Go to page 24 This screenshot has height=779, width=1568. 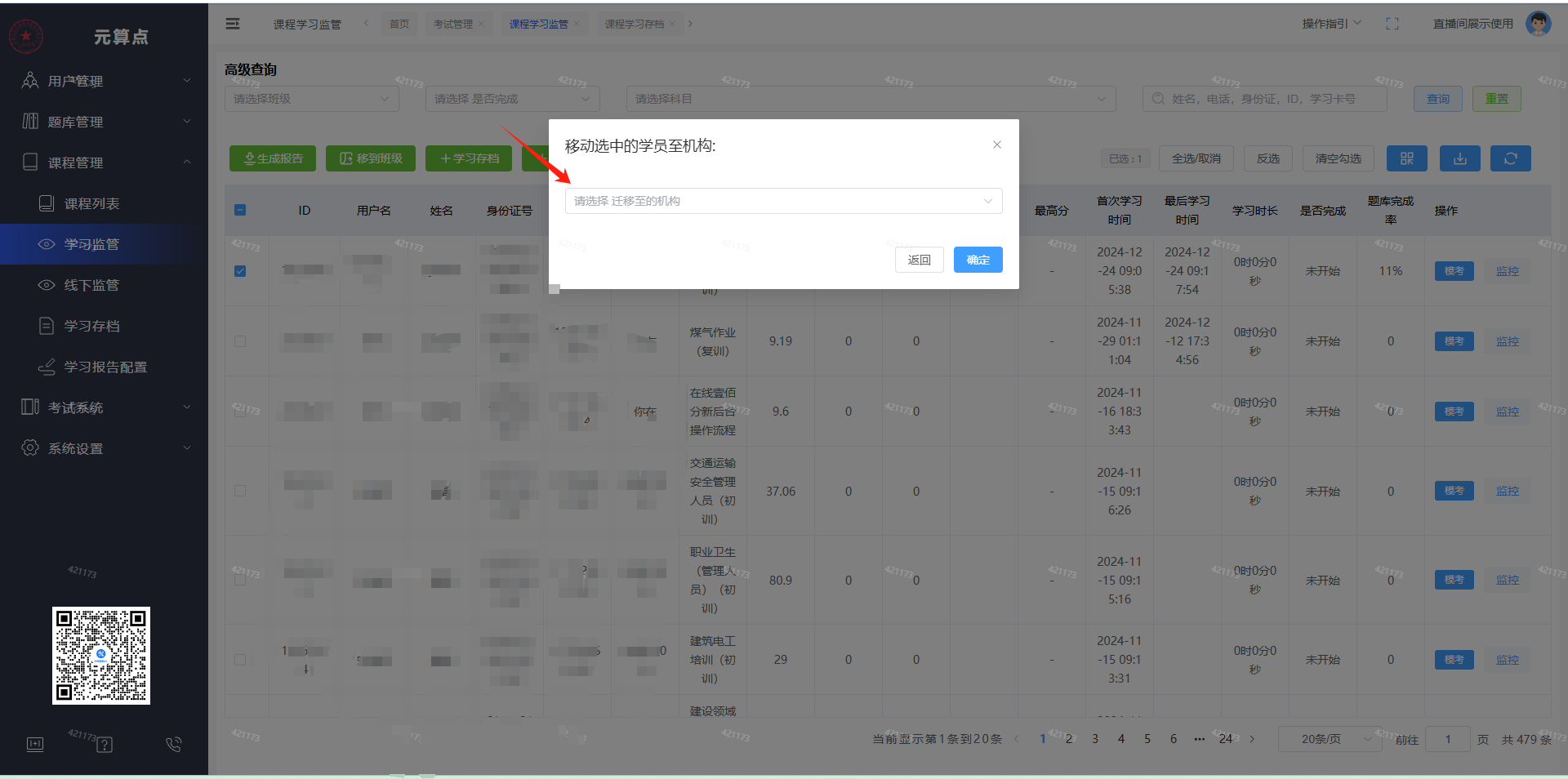pyautogui.click(x=1226, y=739)
